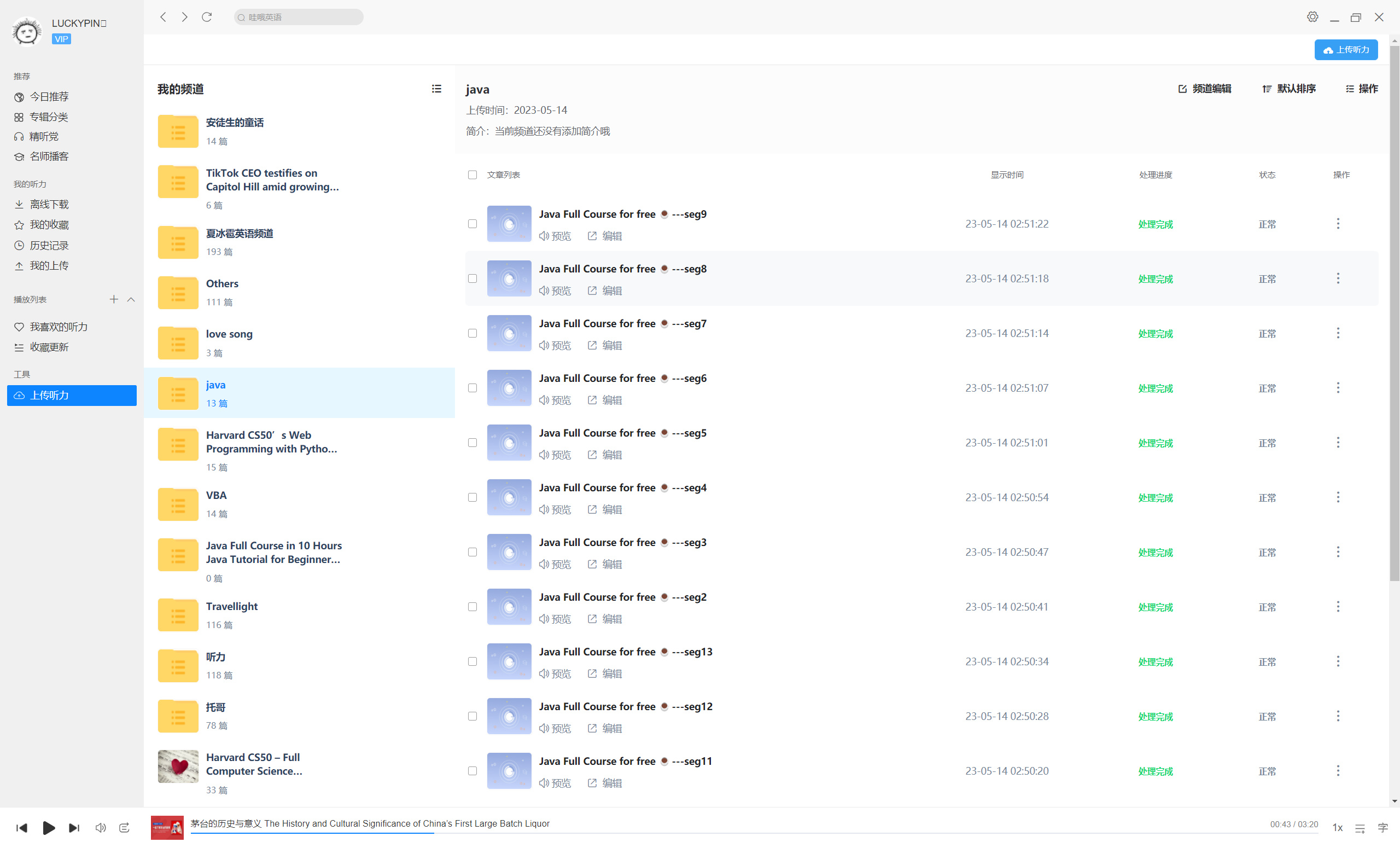1400x848 pixels.
Task: Click the add playlist plus icon
Action: pos(114,299)
